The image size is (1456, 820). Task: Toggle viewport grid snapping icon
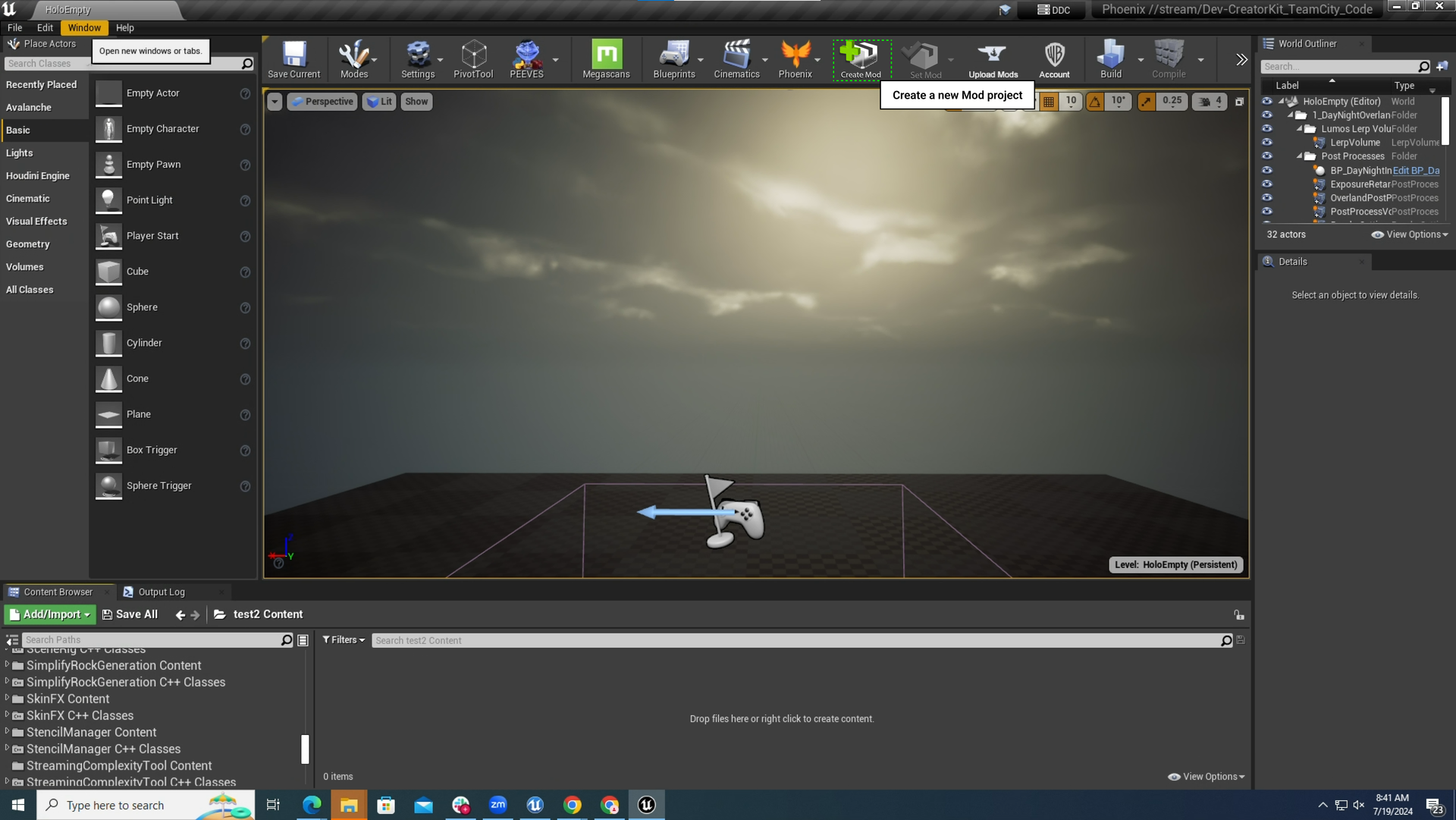pyautogui.click(x=1049, y=102)
